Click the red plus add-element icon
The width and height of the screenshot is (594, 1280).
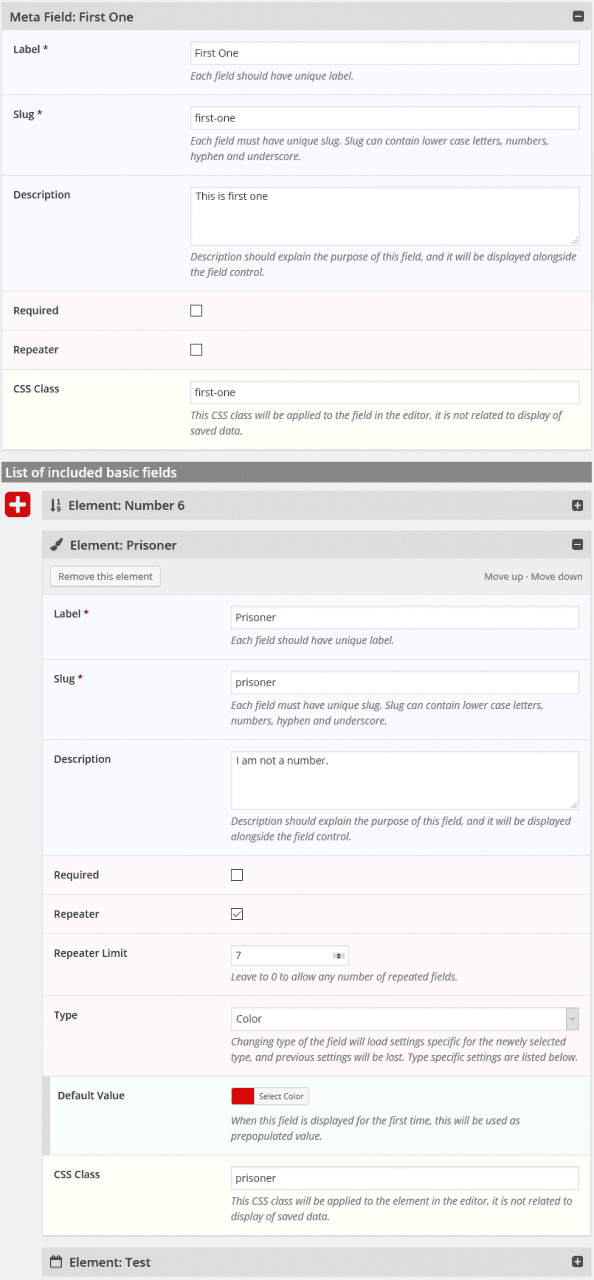(x=18, y=505)
